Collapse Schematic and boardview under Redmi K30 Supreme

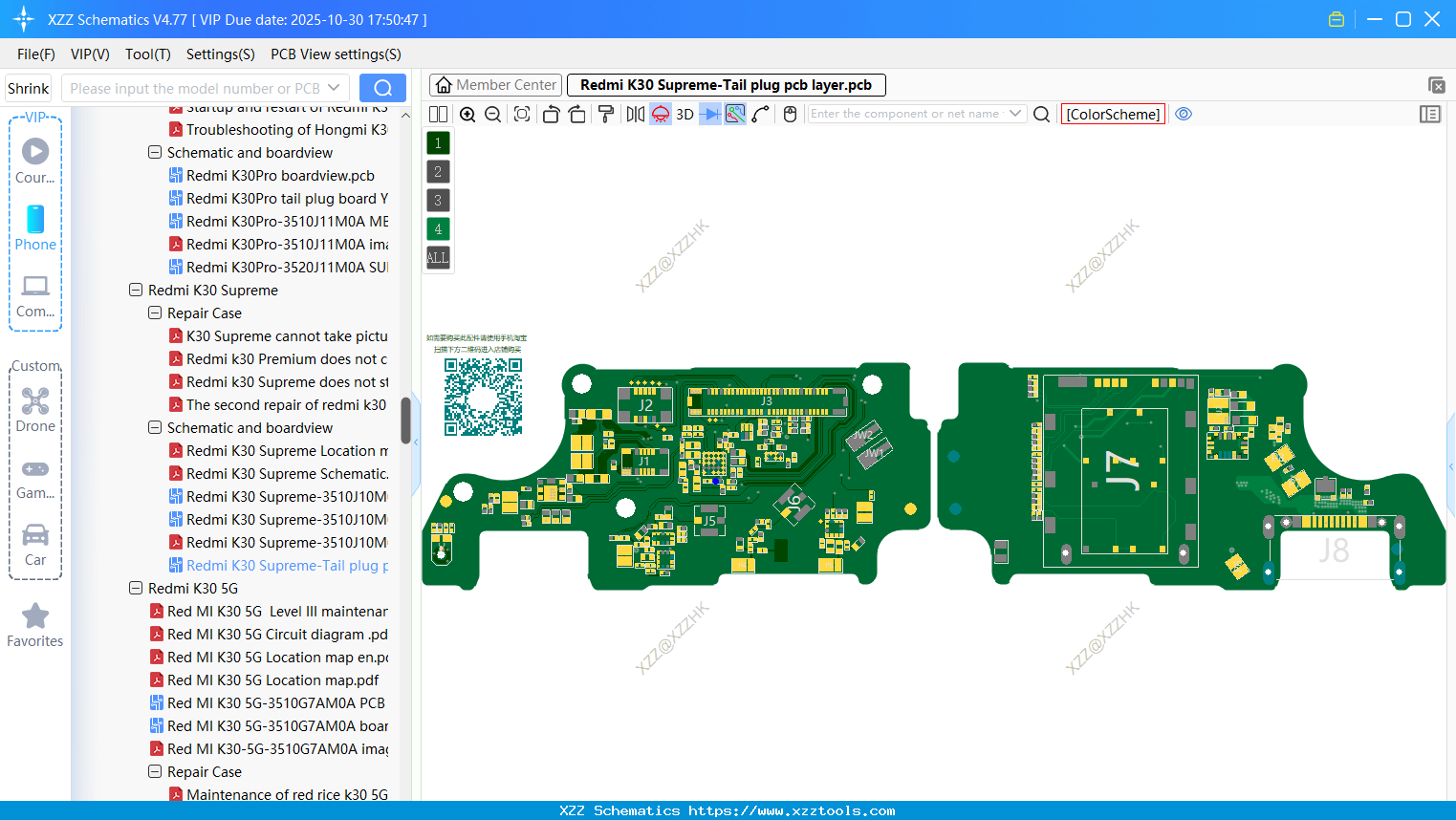155,427
